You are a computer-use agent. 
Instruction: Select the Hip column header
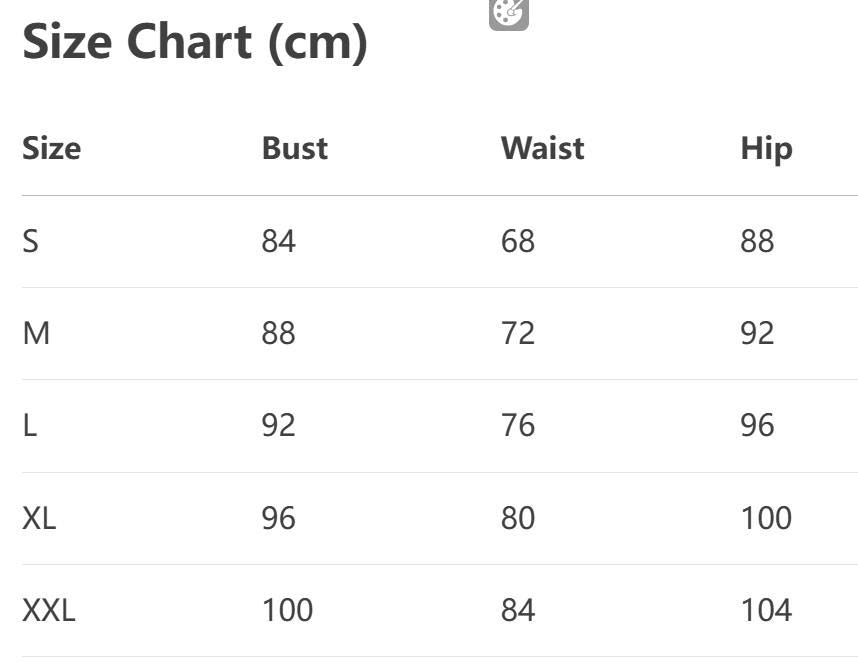[766, 148]
